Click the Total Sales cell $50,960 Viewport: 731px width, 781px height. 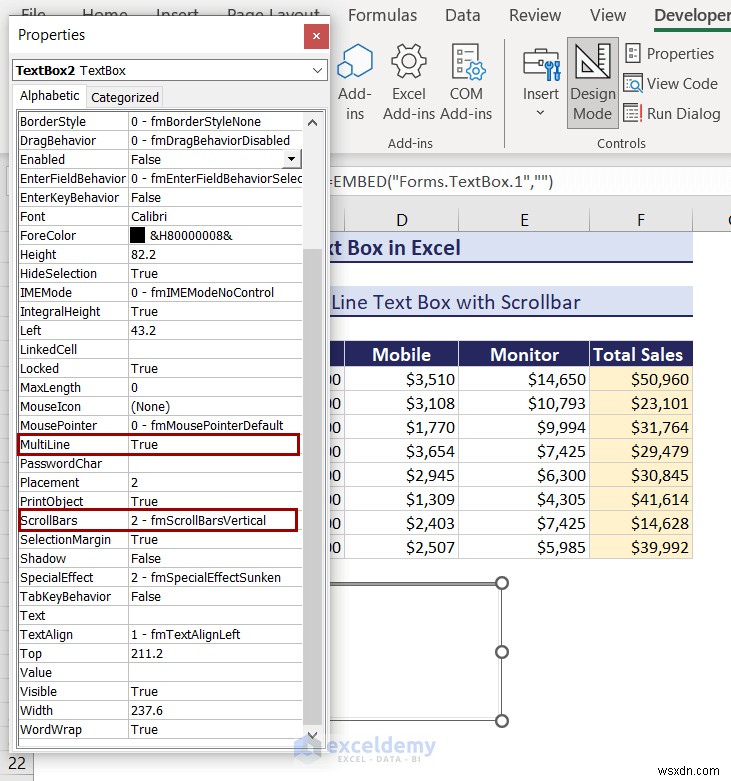tap(641, 380)
